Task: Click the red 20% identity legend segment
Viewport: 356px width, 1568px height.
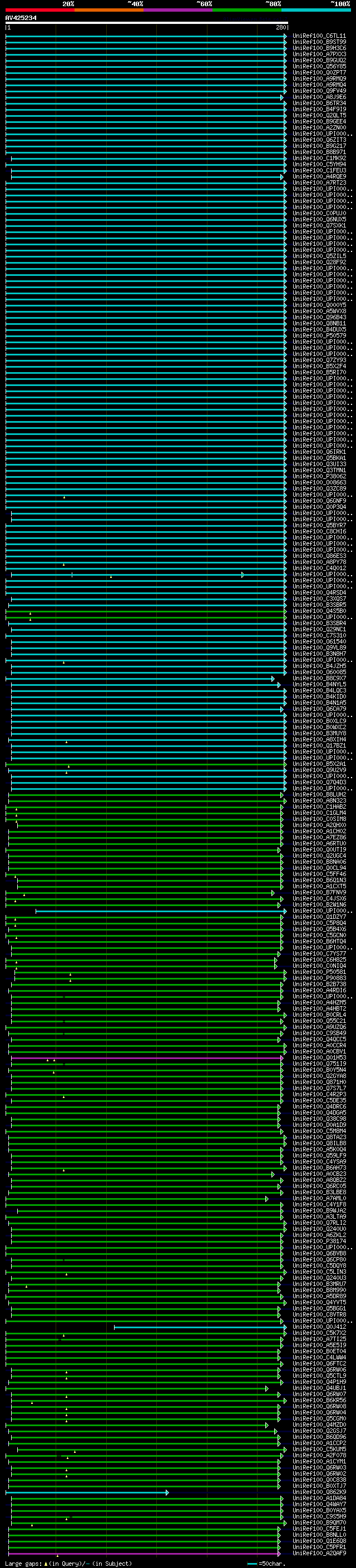Action: pyautogui.click(x=40, y=10)
